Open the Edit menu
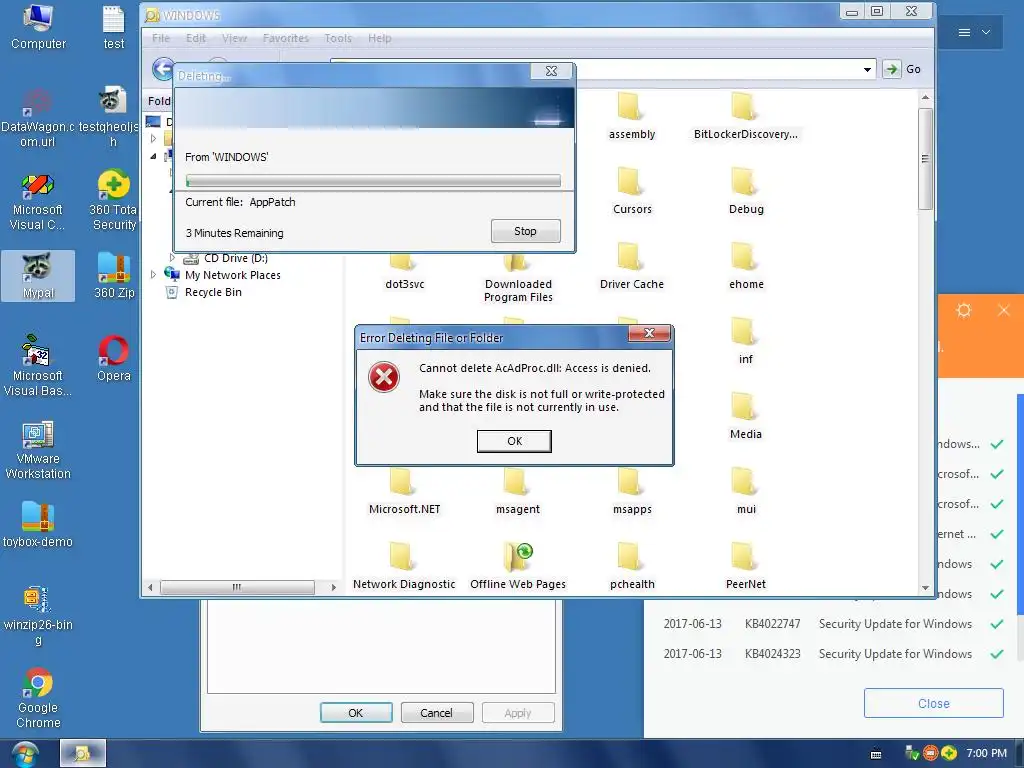This screenshot has width=1024, height=768. click(x=195, y=39)
